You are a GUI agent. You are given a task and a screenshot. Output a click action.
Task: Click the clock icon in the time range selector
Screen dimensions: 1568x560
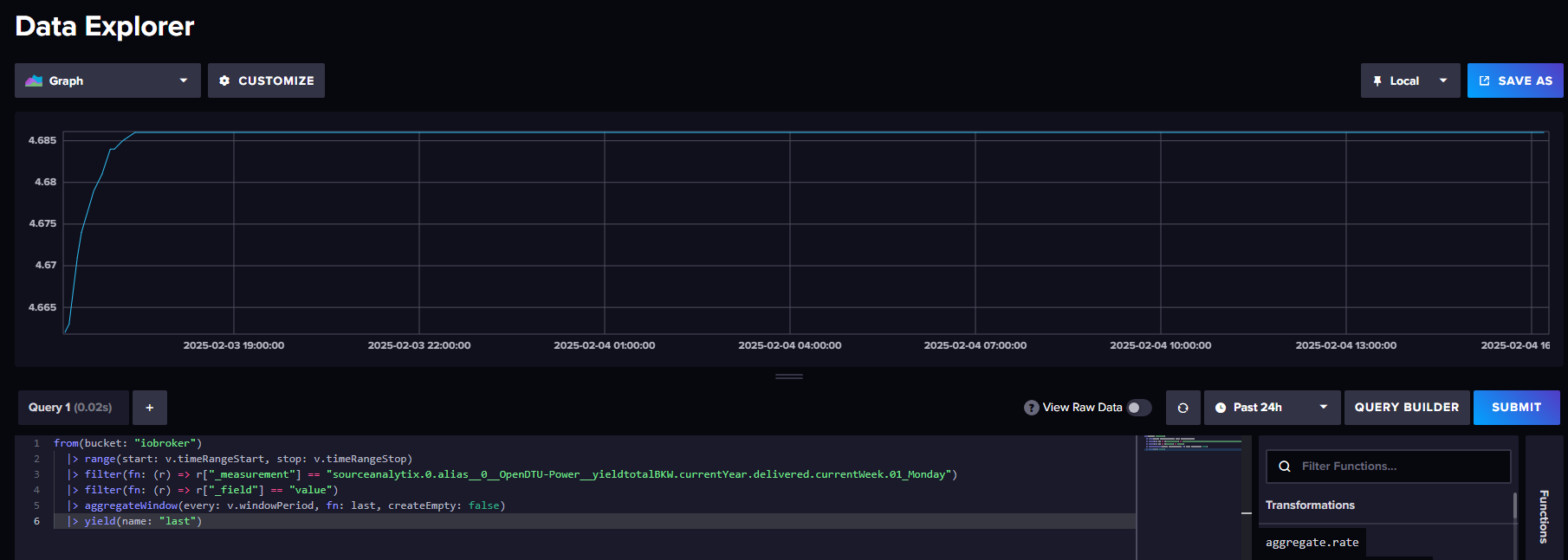[1221, 408]
